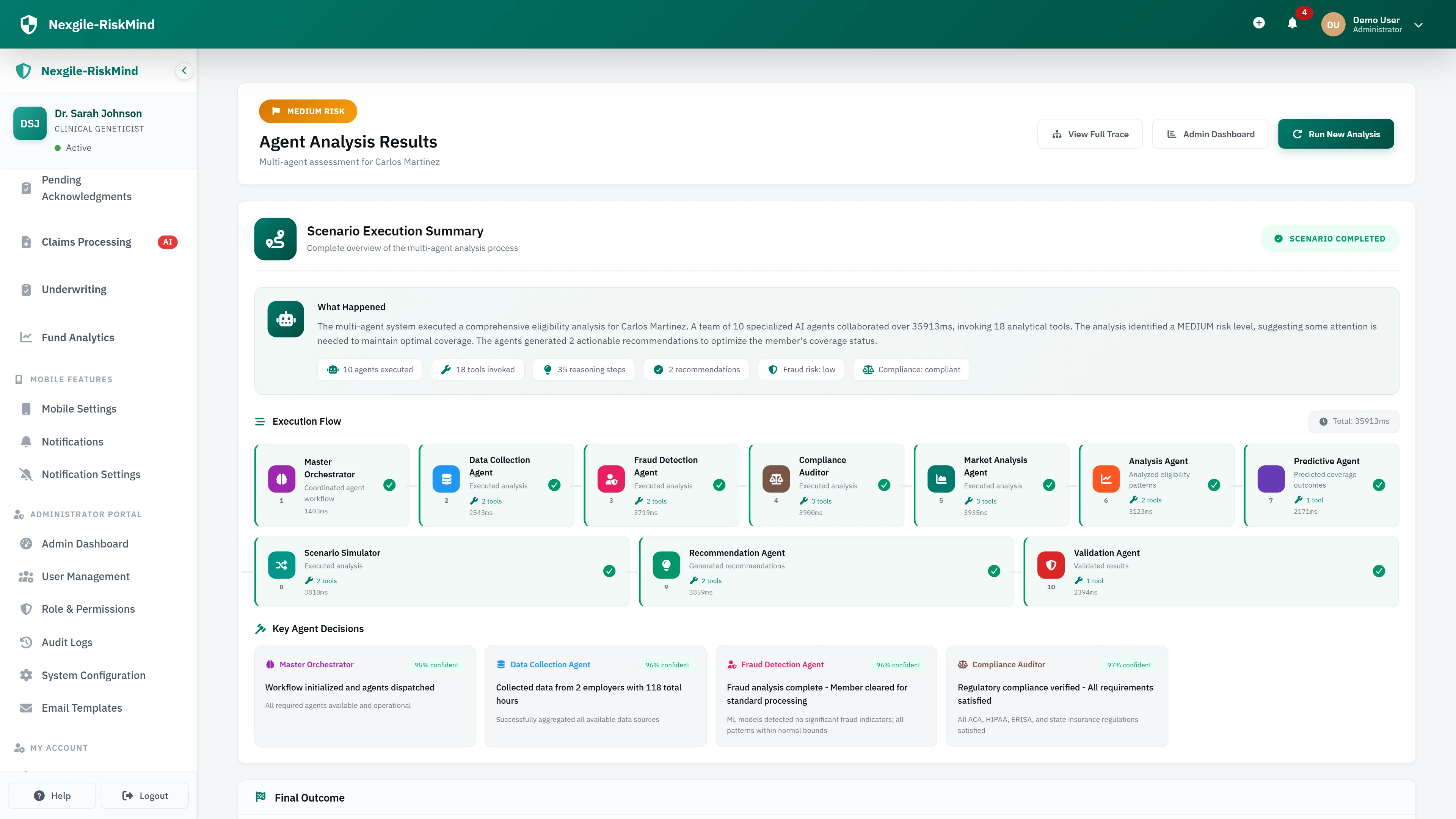Click the View Full Trace button
Image resolution: width=1456 pixels, height=819 pixels.
(1090, 134)
